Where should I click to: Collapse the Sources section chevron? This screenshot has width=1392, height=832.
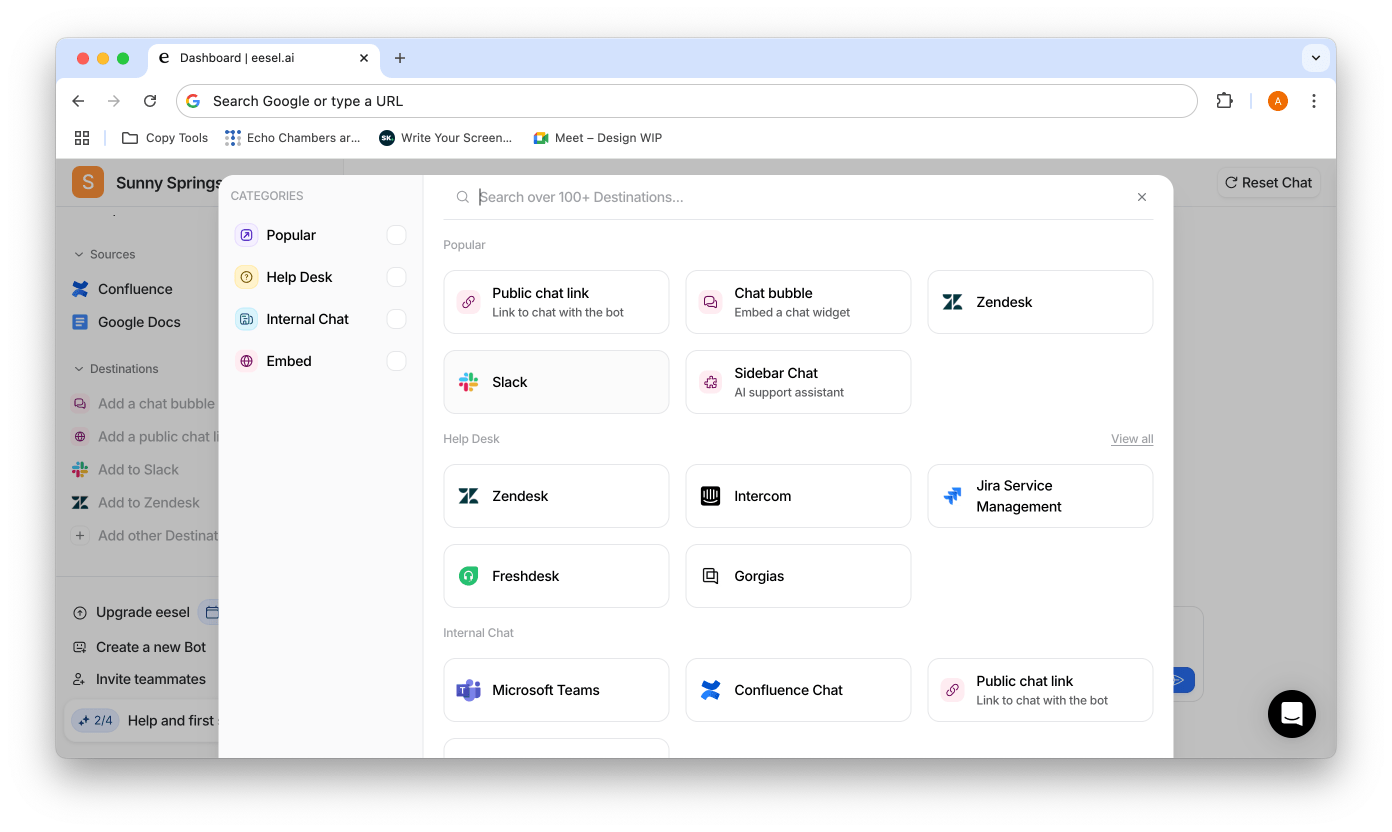[x=79, y=255]
